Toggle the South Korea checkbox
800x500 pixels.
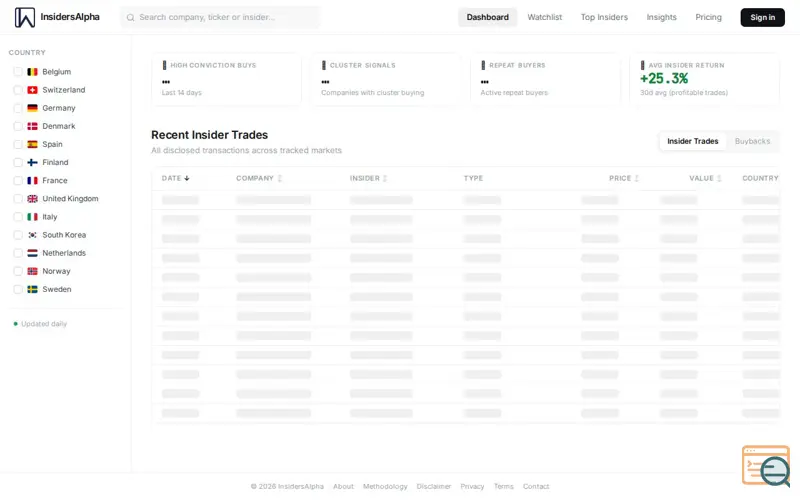click(x=18, y=235)
